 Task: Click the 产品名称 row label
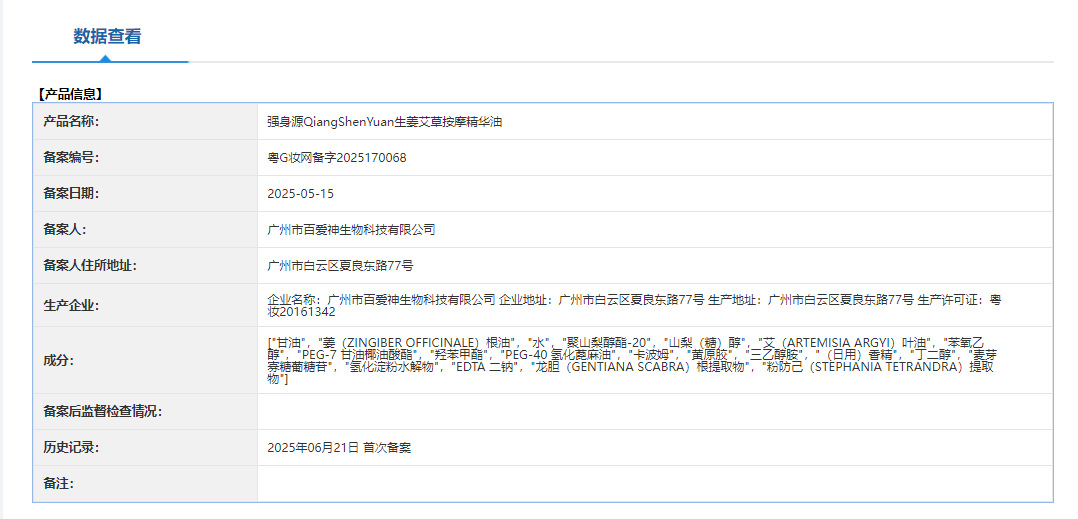[72, 122]
